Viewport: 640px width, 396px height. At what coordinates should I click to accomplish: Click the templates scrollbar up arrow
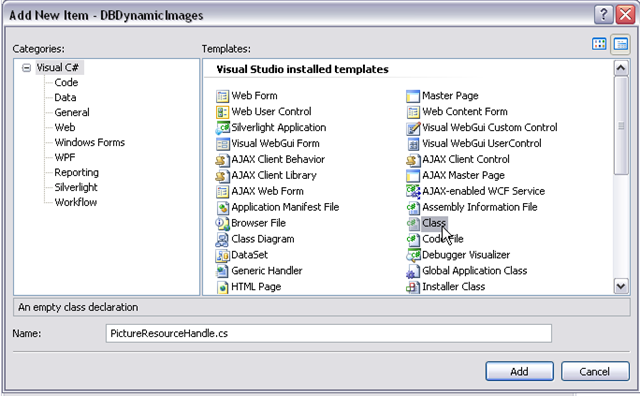[621, 68]
